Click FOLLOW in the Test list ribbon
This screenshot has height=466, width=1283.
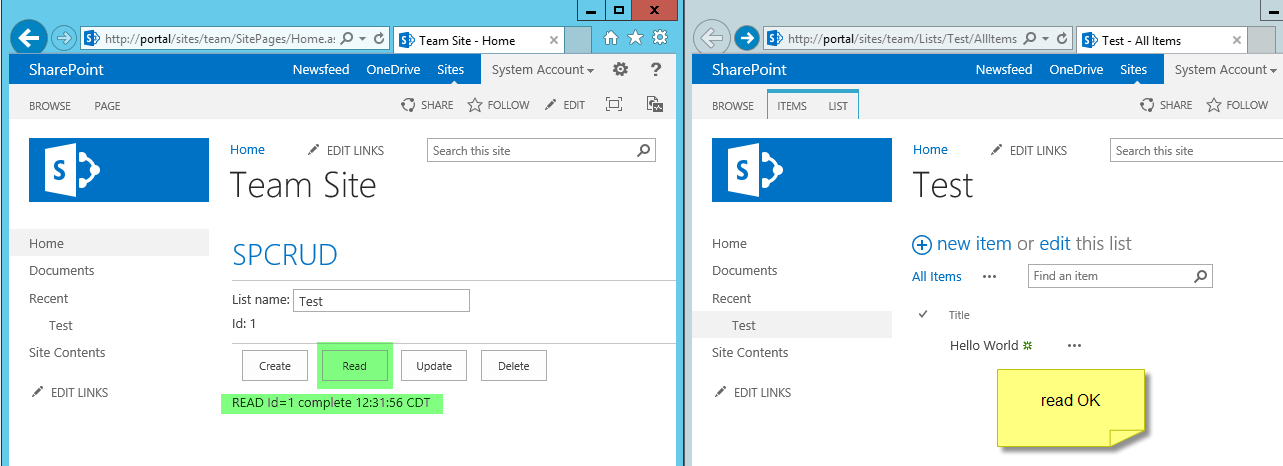tap(1237, 105)
